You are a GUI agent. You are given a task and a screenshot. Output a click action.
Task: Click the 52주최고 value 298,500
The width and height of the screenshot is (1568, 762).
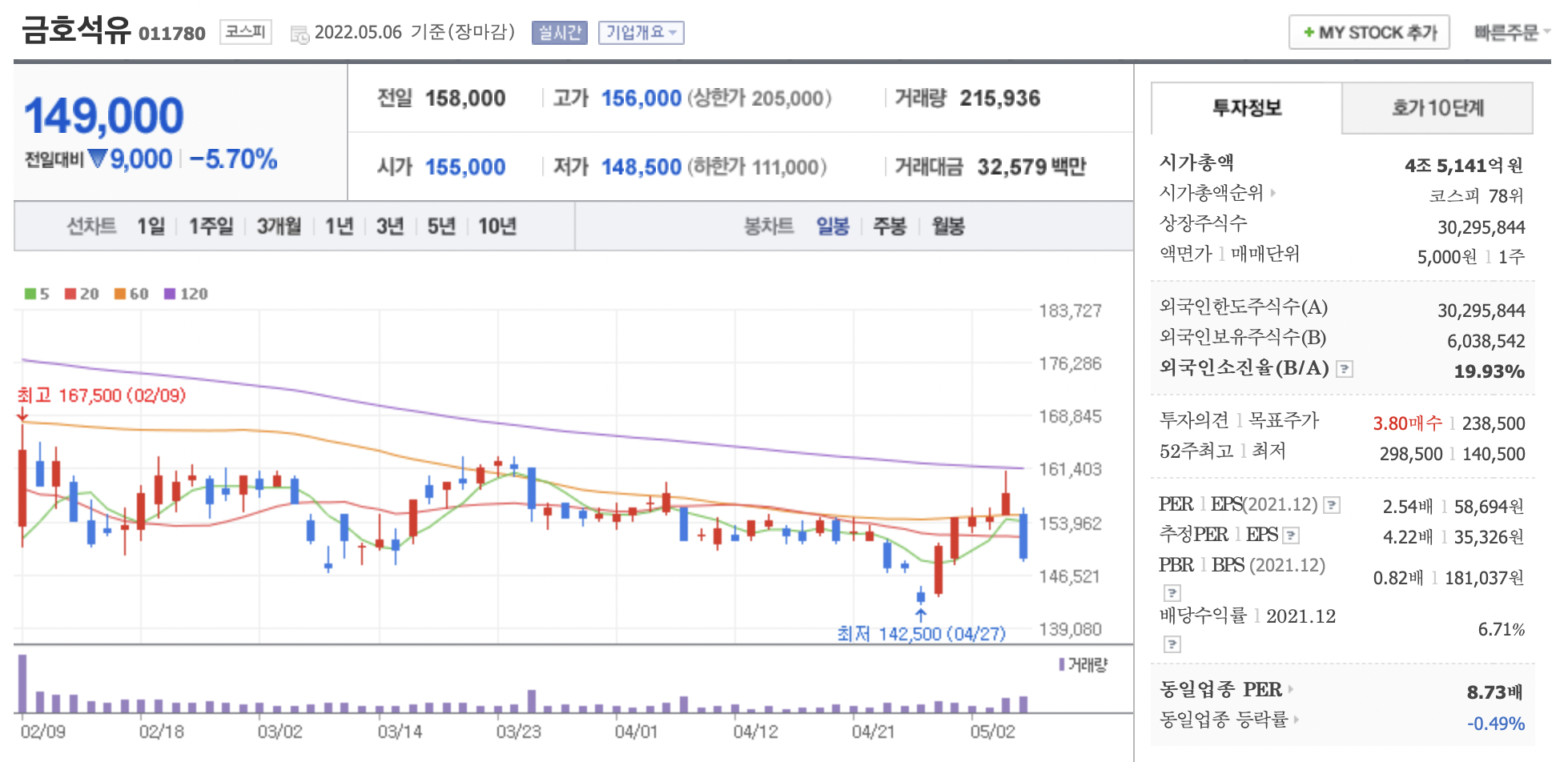(1411, 454)
